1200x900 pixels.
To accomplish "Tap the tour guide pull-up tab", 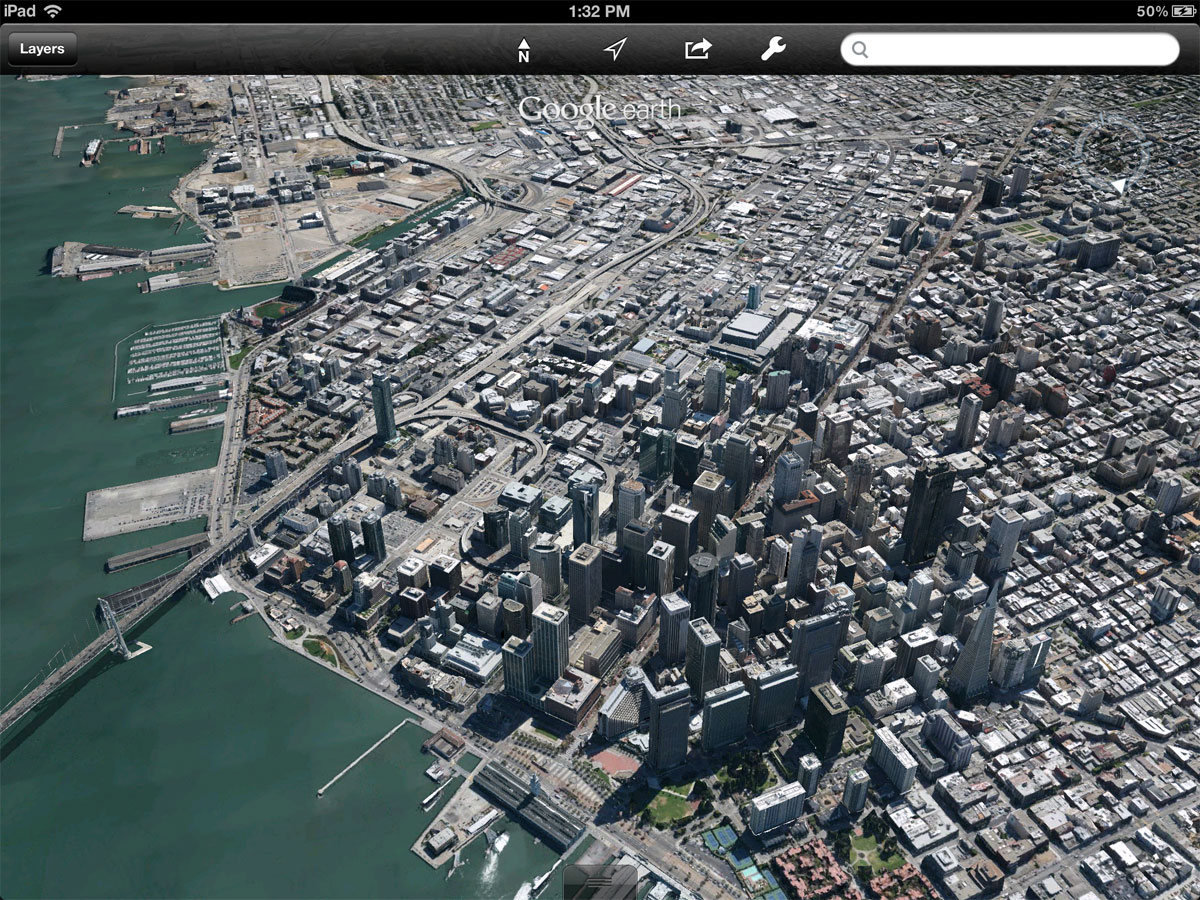I will click(x=600, y=882).
